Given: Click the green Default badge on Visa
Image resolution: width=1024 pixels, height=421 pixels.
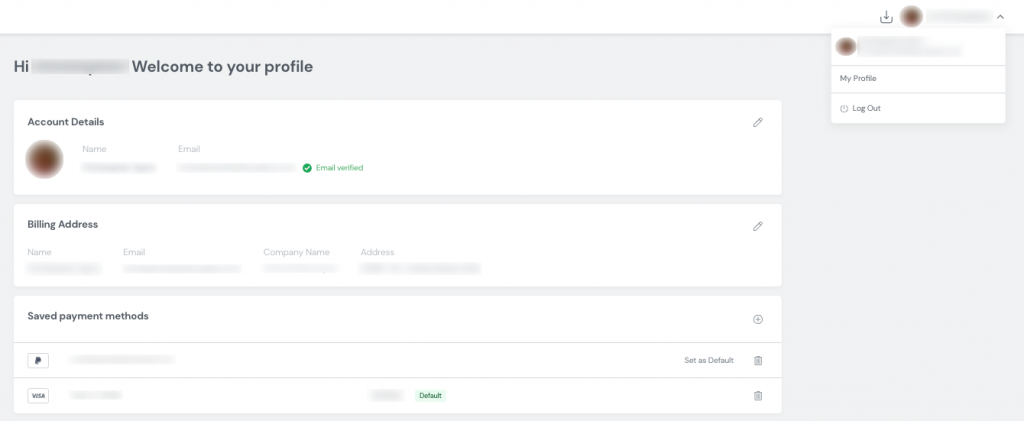Looking at the screenshot, I should click(430, 396).
